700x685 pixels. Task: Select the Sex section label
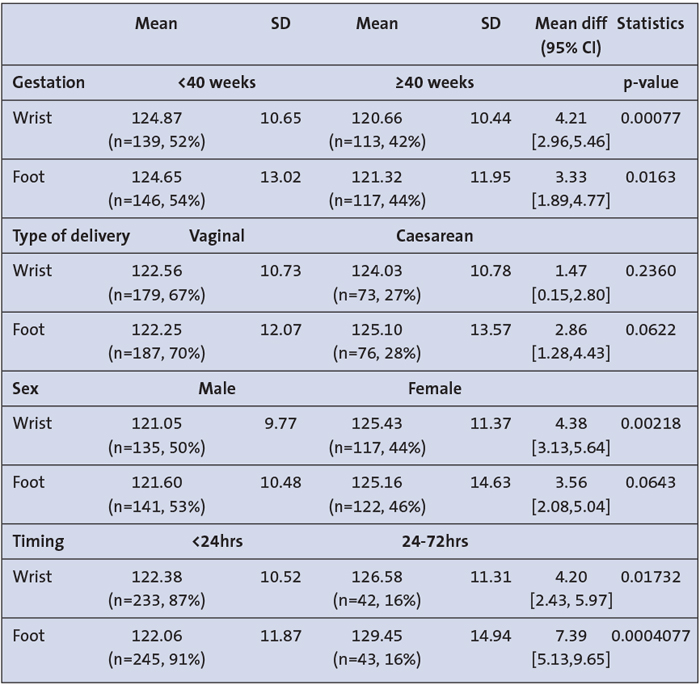tap(27, 388)
